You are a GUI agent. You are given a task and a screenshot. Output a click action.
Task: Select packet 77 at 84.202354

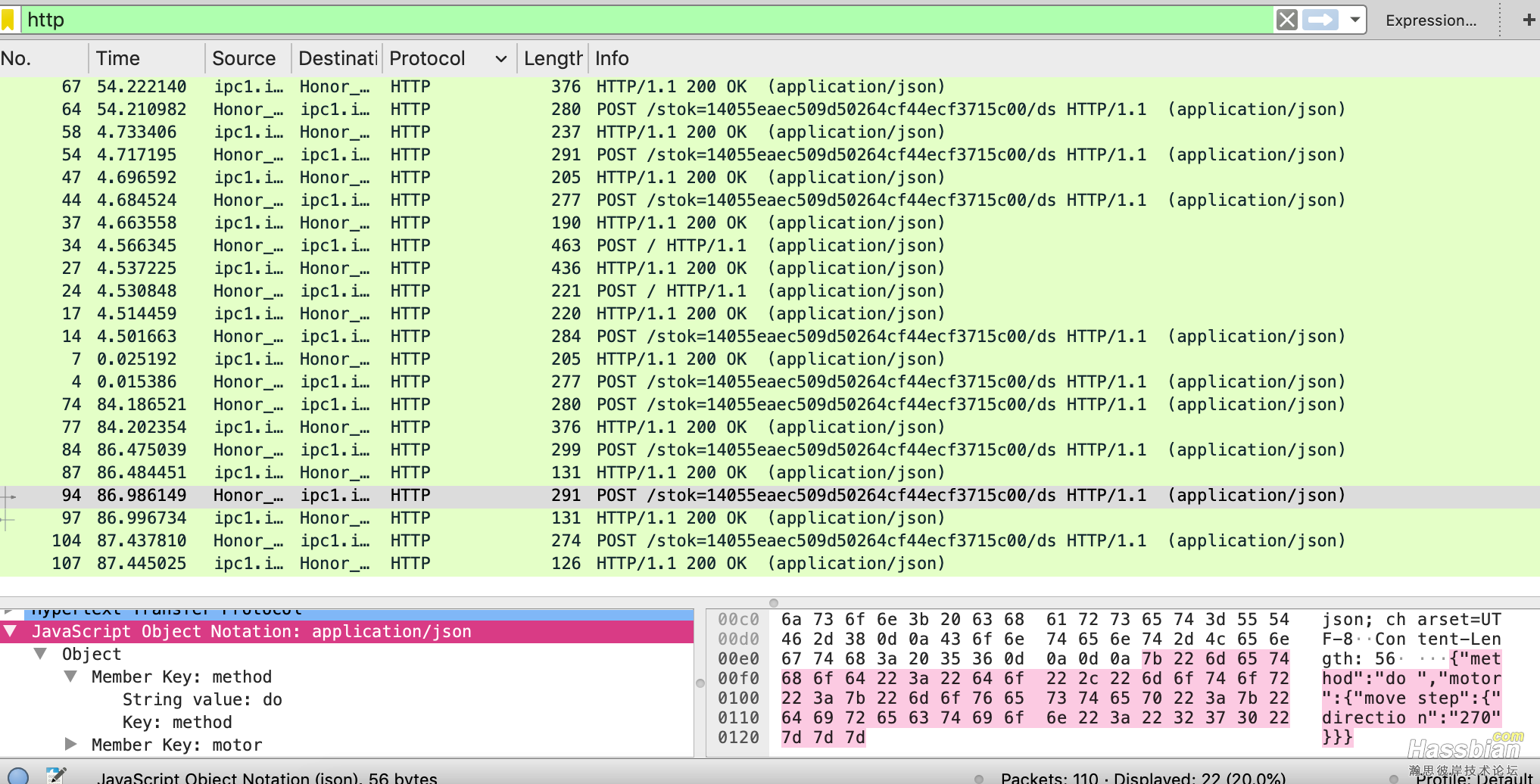point(770,428)
